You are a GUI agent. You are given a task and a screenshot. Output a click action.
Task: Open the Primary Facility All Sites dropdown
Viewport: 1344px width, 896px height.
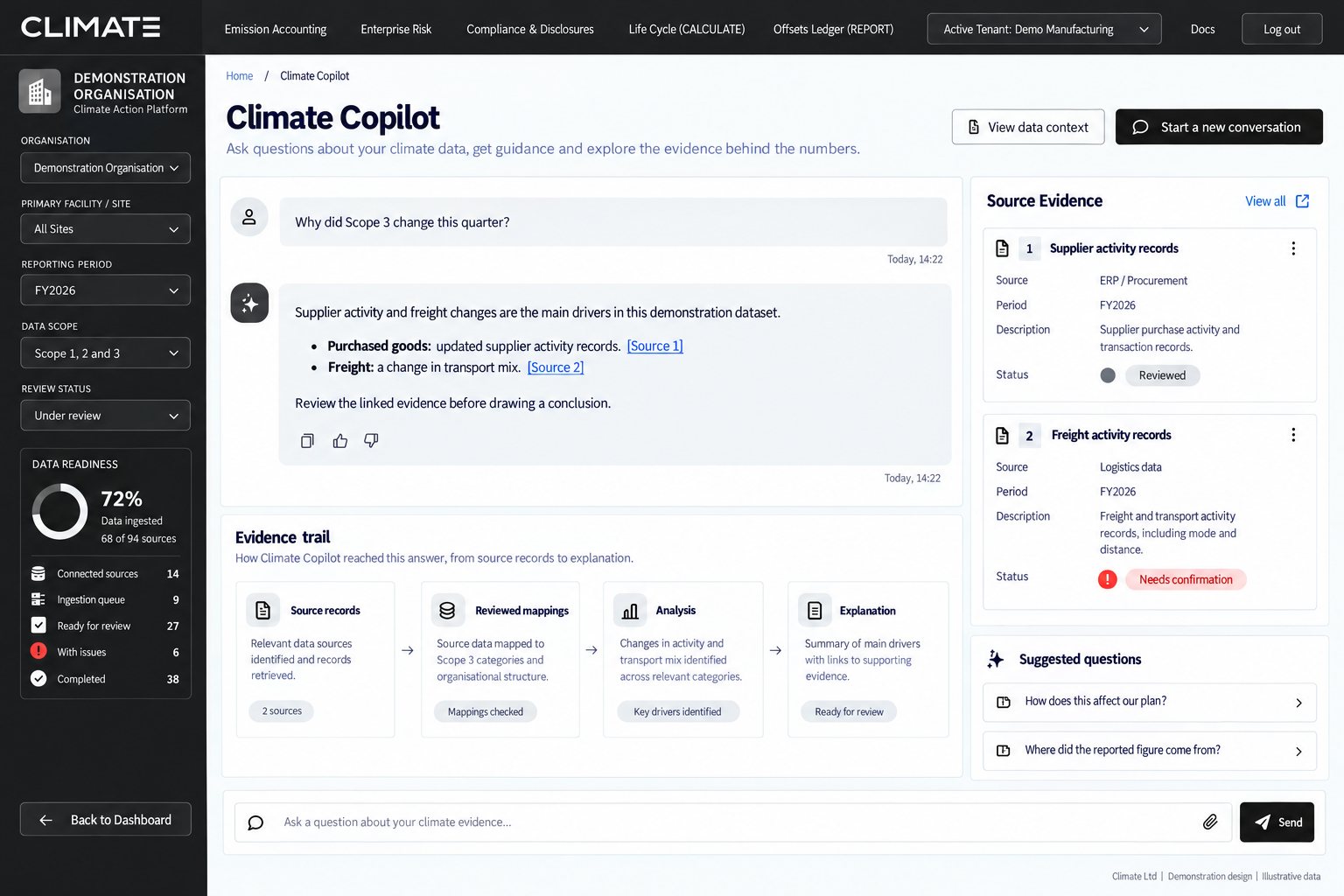point(106,229)
